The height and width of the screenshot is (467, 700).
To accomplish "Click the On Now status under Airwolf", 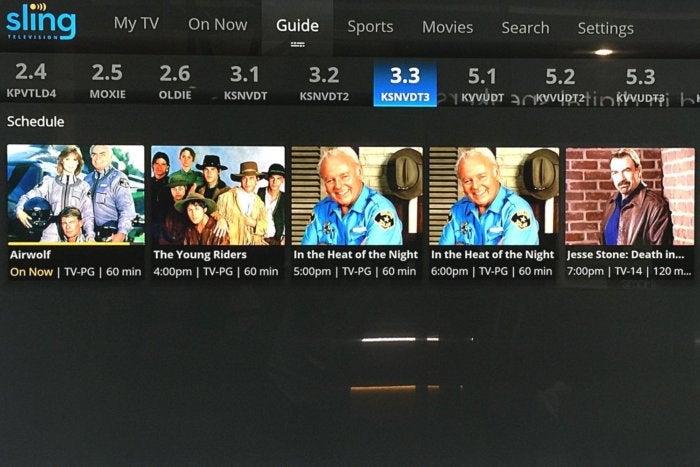I will click(x=31, y=272).
